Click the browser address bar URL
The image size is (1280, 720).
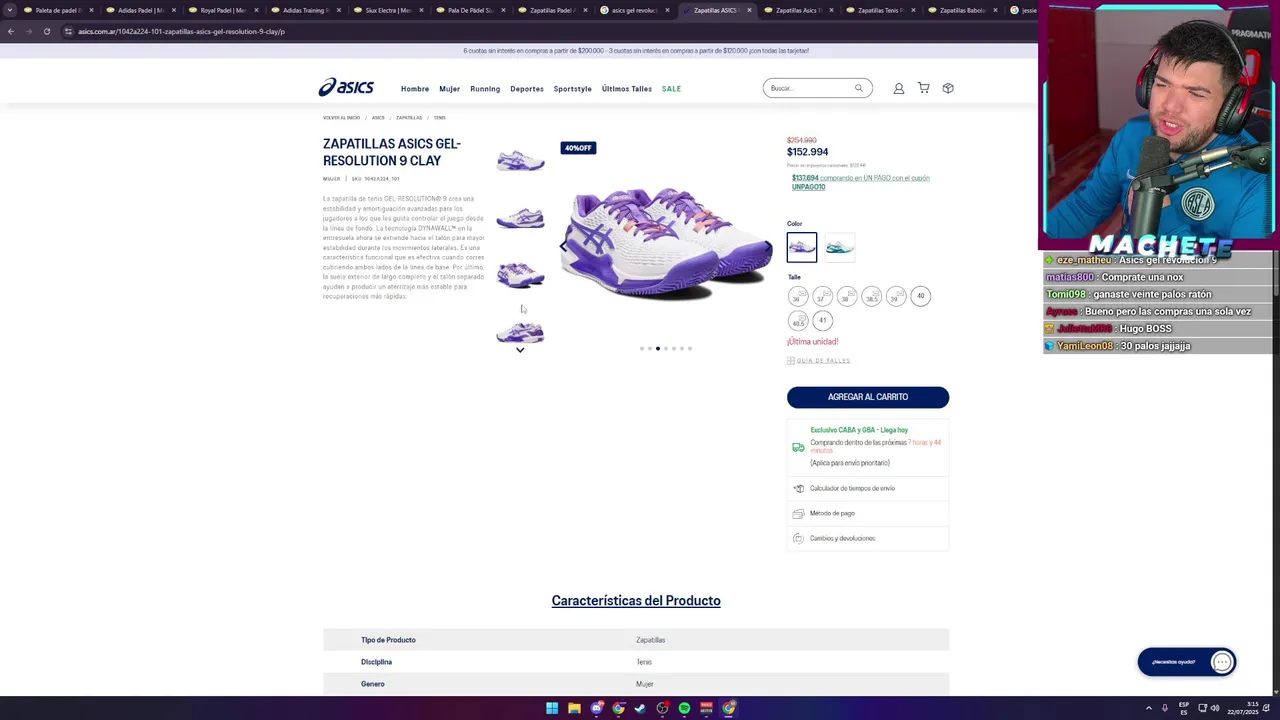coord(181,31)
